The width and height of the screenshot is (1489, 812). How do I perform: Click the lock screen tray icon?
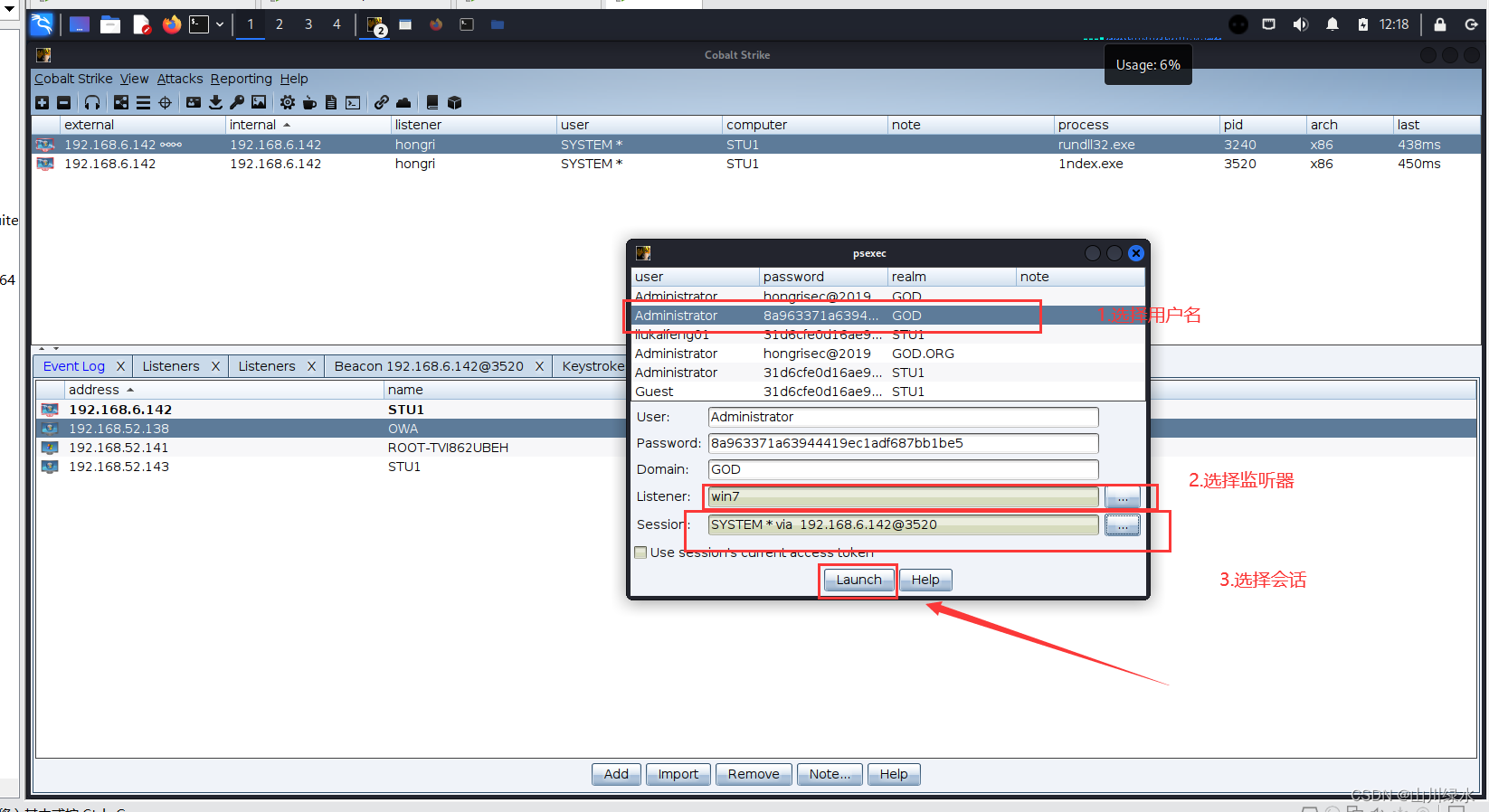click(x=1439, y=24)
